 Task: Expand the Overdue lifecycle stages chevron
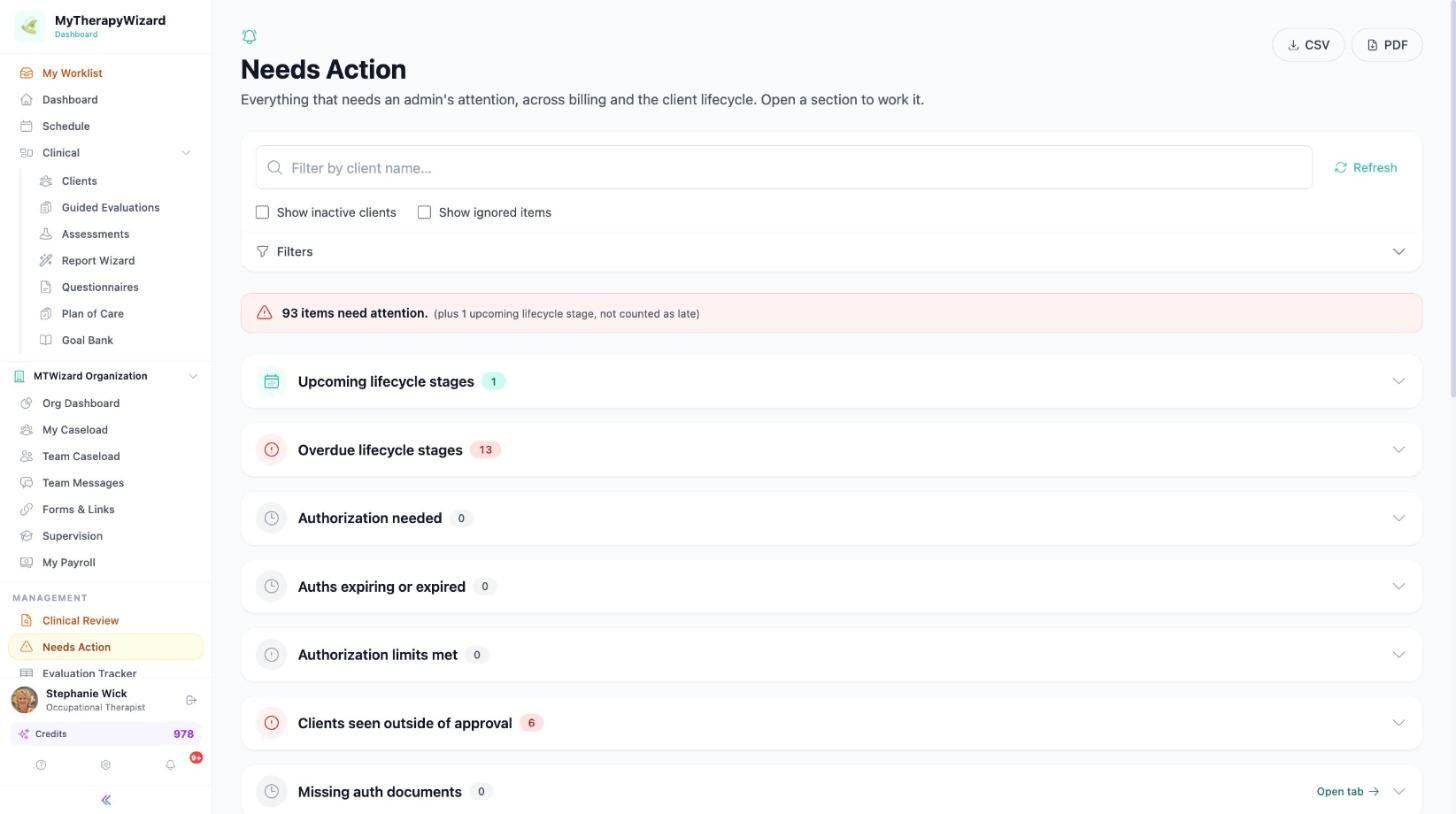pyautogui.click(x=1399, y=450)
